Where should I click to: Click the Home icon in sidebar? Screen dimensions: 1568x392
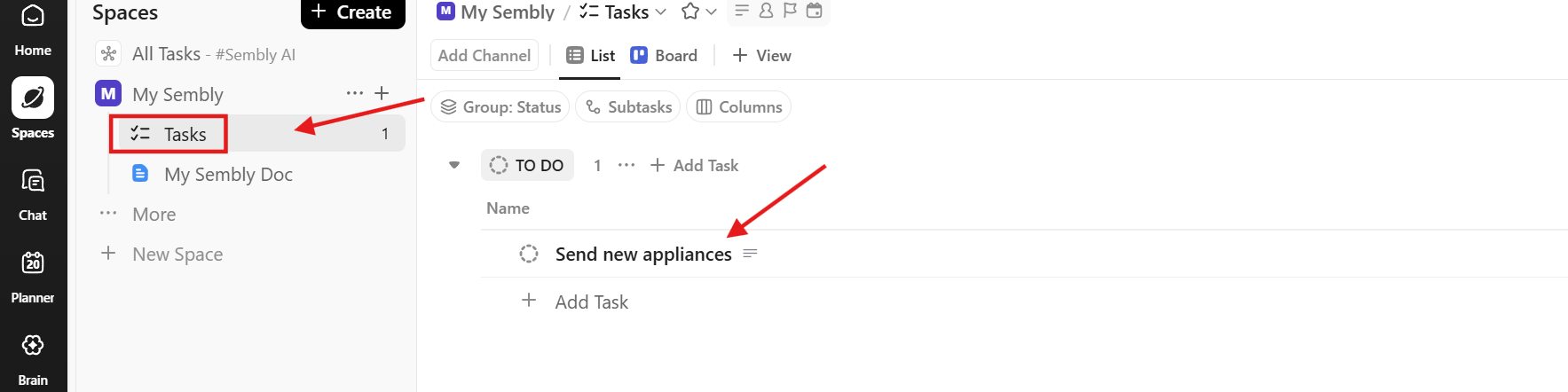point(33,17)
